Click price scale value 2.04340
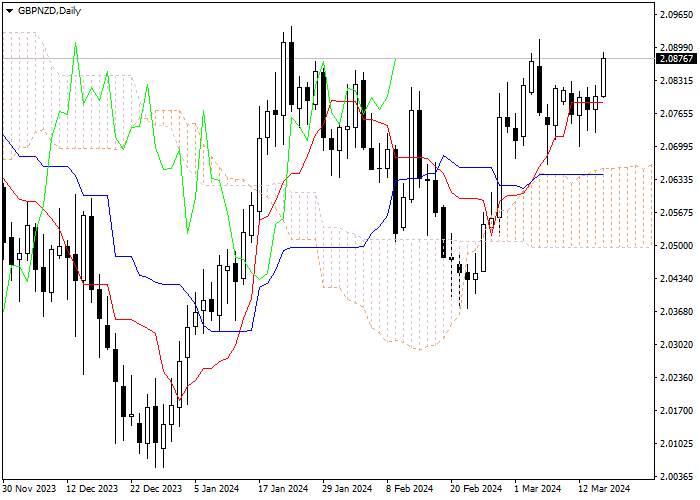The height and width of the screenshot is (500, 700). click(676, 279)
